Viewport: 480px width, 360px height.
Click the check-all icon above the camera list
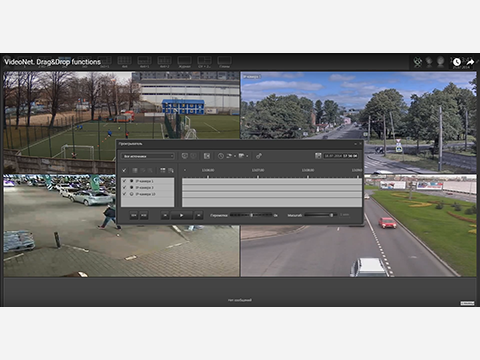[124, 170]
